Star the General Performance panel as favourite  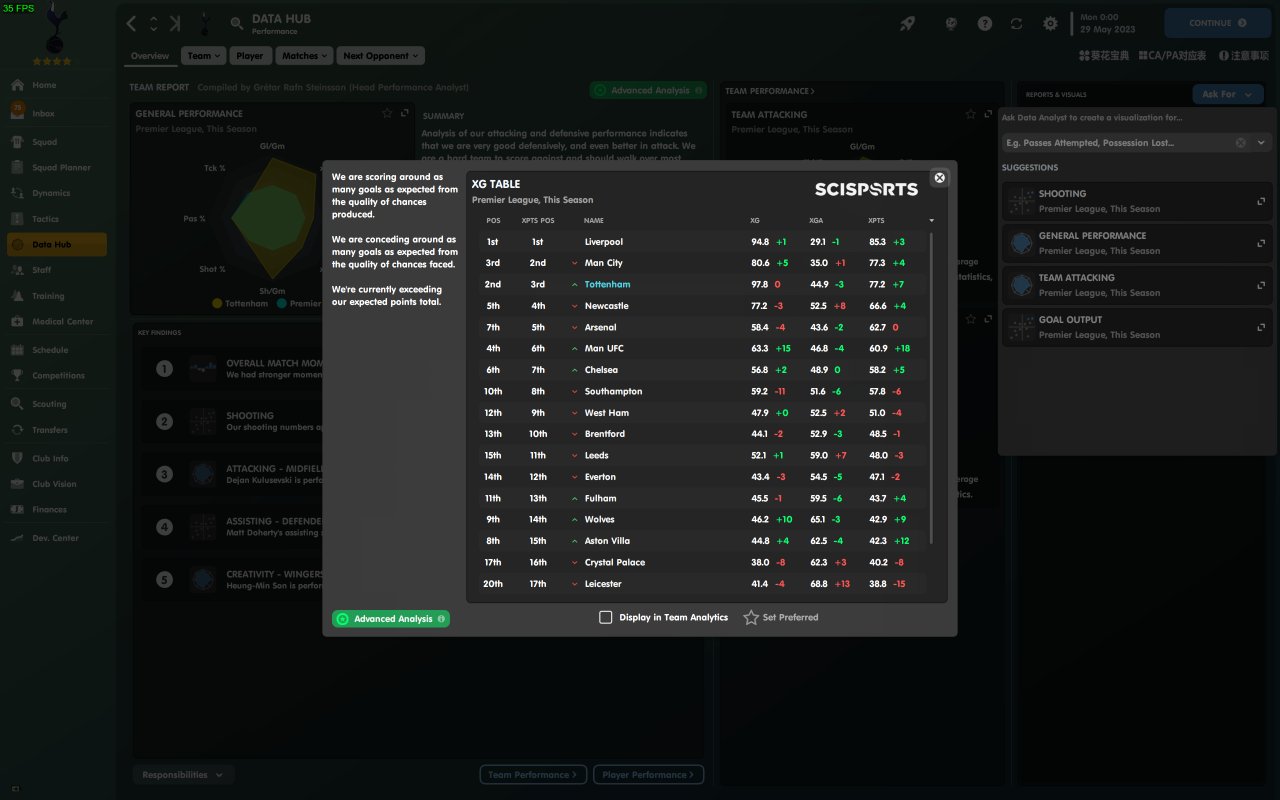(387, 114)
